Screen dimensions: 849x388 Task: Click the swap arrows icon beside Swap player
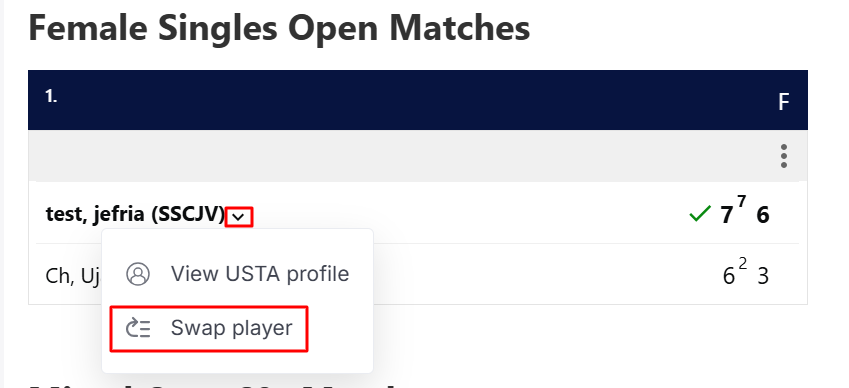pos(138,328)
